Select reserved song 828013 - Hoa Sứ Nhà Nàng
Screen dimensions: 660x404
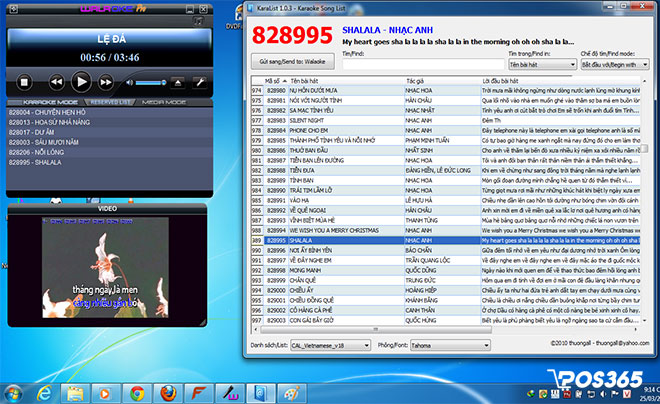pyautogui.click(x=109, y=122)
